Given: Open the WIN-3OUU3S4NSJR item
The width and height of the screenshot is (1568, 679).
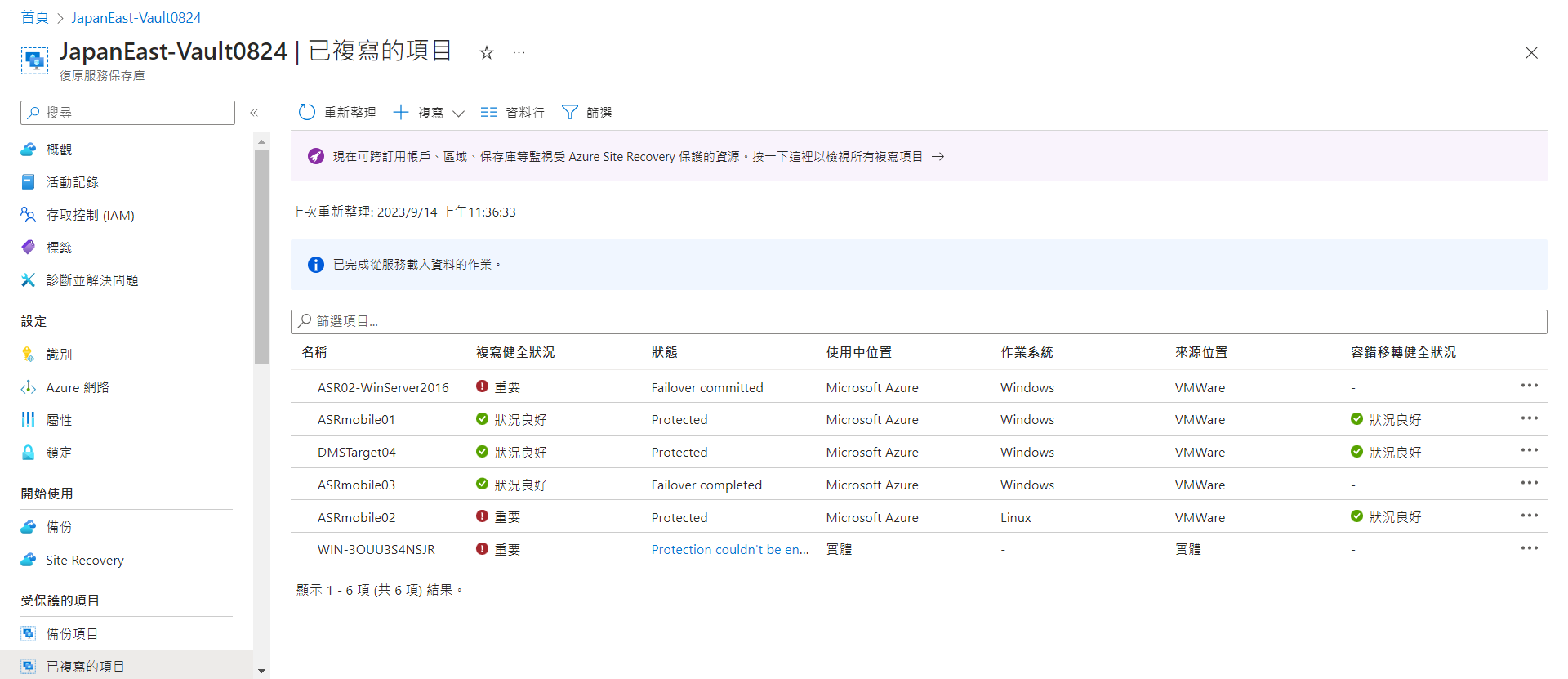Looking at the screenshot, I should 376,550.
